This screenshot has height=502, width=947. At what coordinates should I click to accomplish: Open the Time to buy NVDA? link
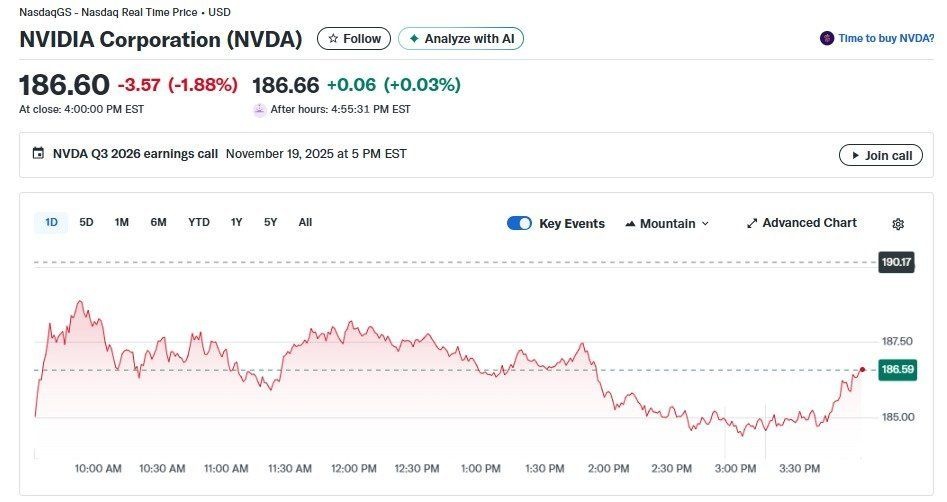[886, 39]
